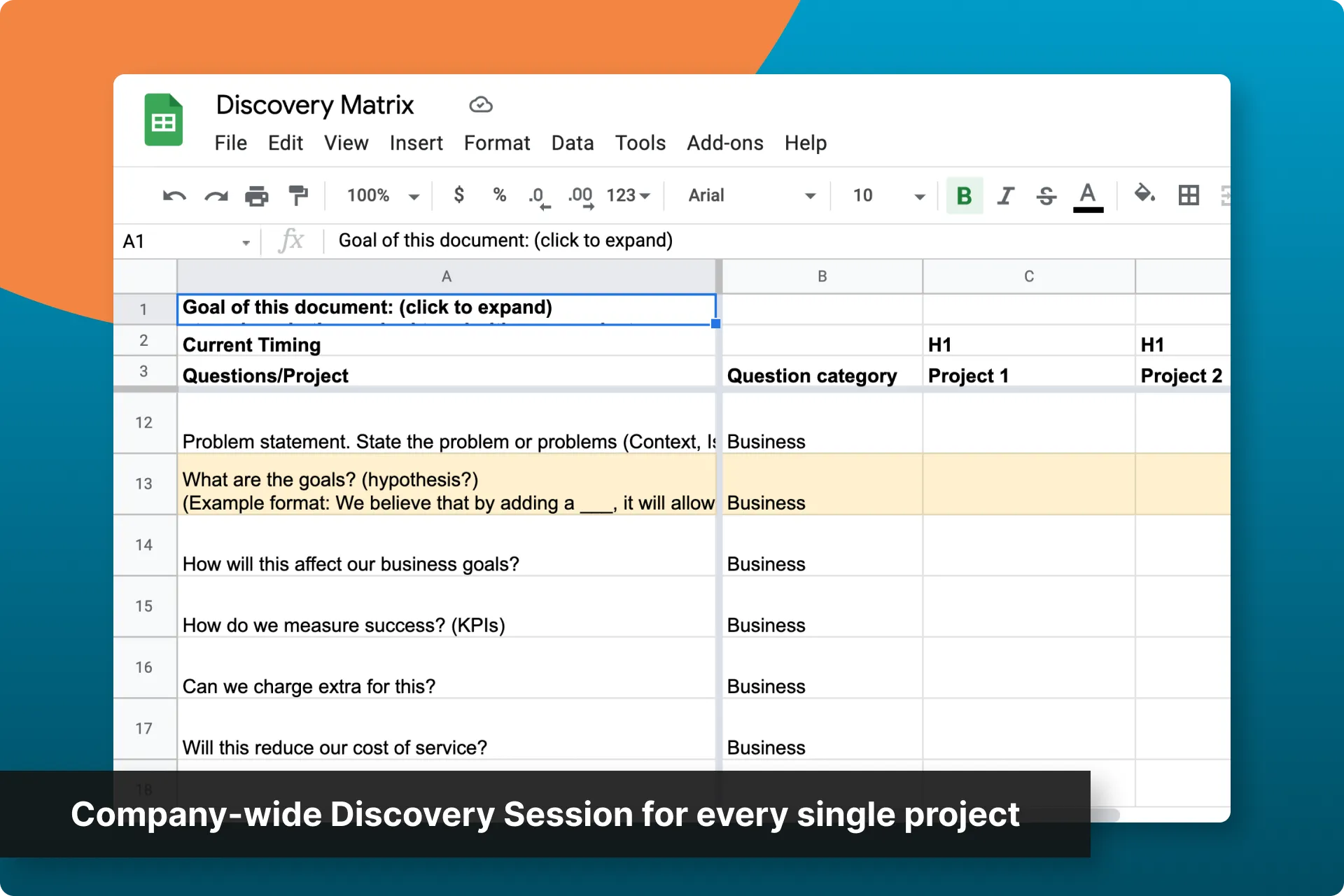Open the Tools menu
The height and width of the screenshot is (896, 1344).
[640, 143]
